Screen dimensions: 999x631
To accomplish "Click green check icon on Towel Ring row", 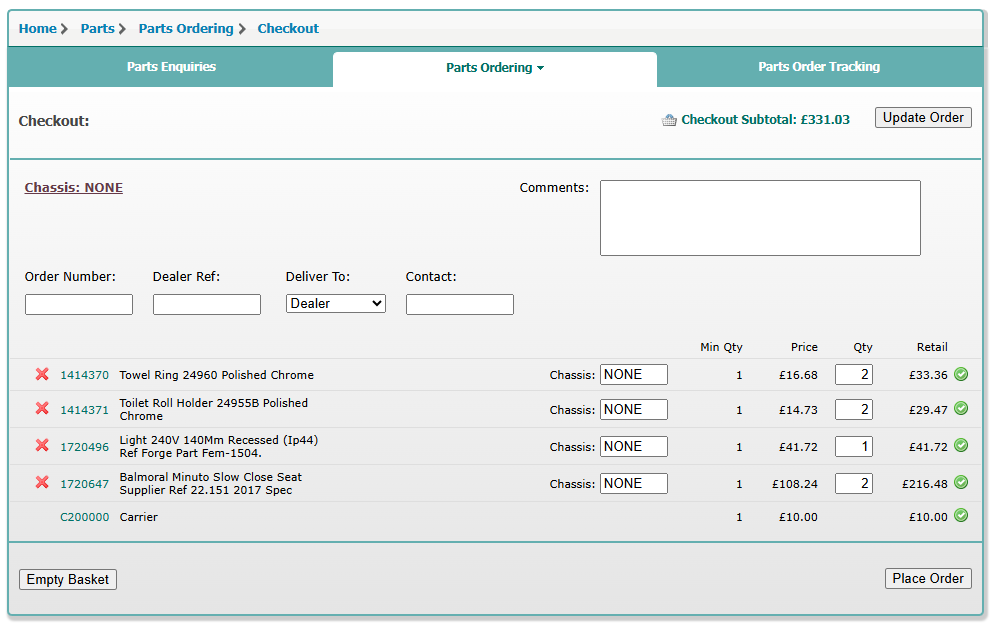I will 960,375.
